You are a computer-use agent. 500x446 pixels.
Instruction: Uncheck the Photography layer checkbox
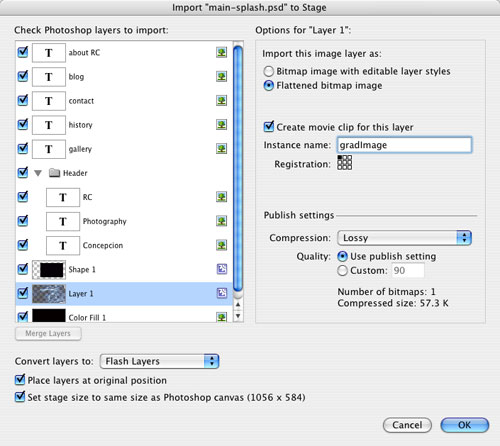tap(23, 220)
